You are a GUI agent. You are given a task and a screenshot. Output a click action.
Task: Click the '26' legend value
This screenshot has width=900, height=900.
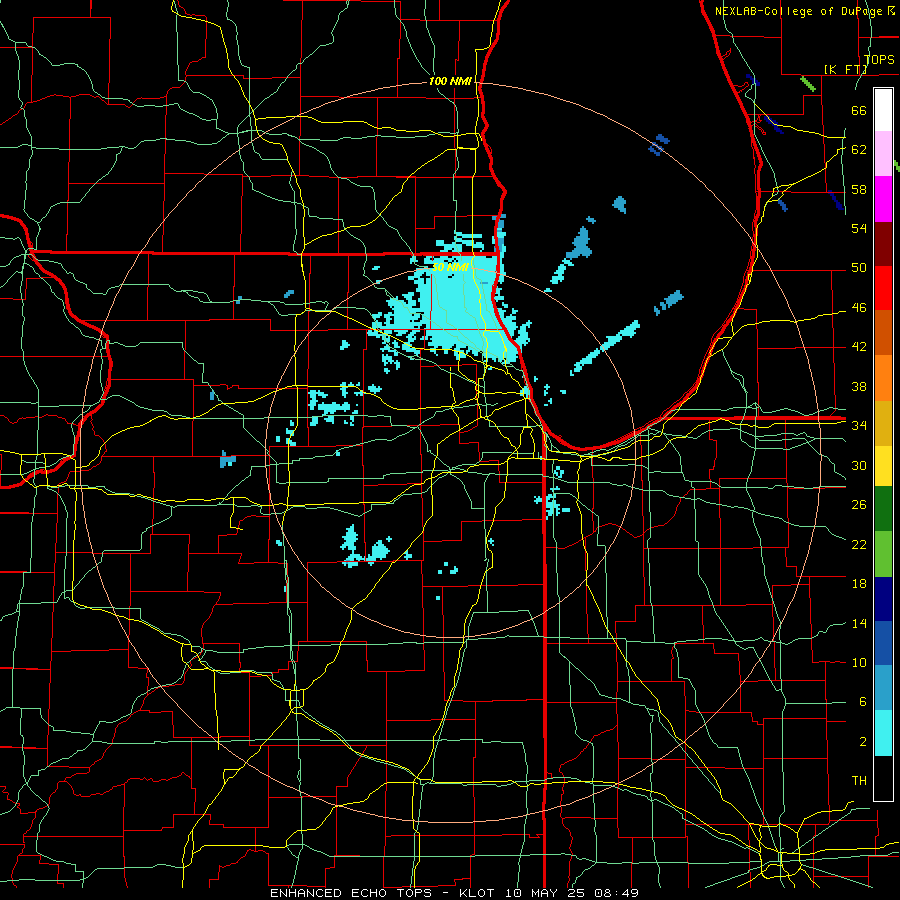tap(859, 505)
